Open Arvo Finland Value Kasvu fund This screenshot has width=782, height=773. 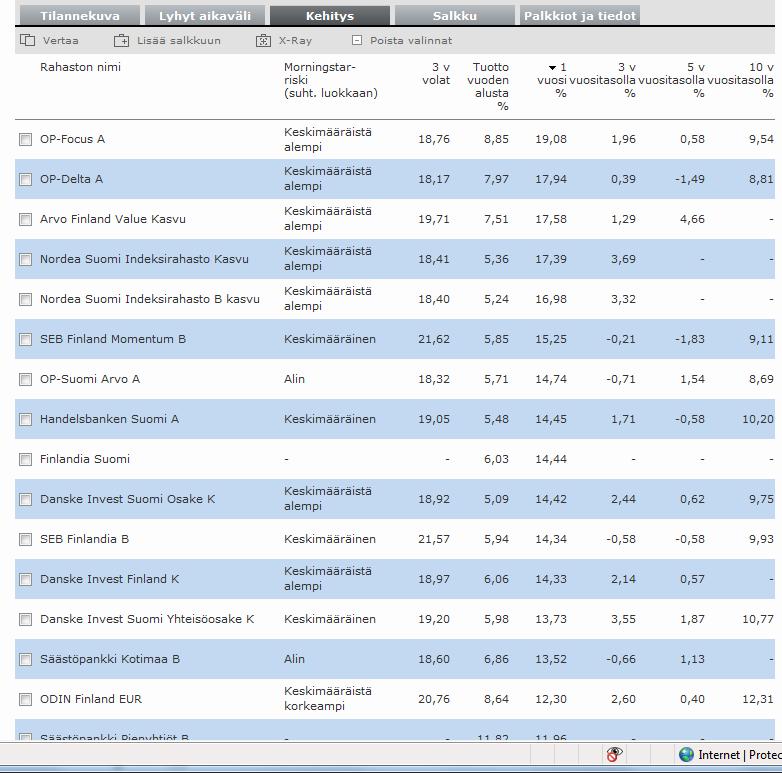[x=113, y=219]
